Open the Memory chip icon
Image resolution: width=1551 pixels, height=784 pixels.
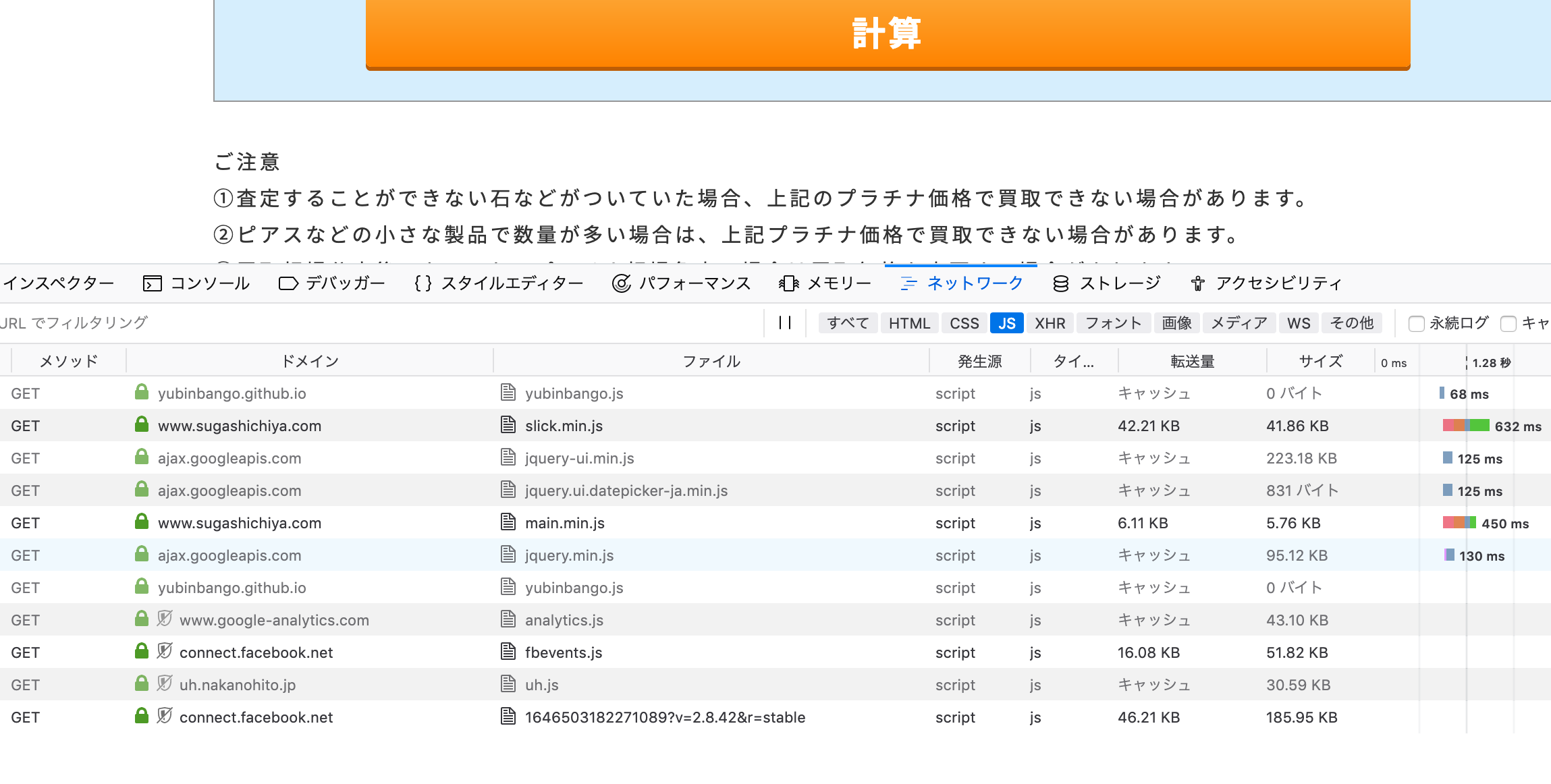point(788,283)
